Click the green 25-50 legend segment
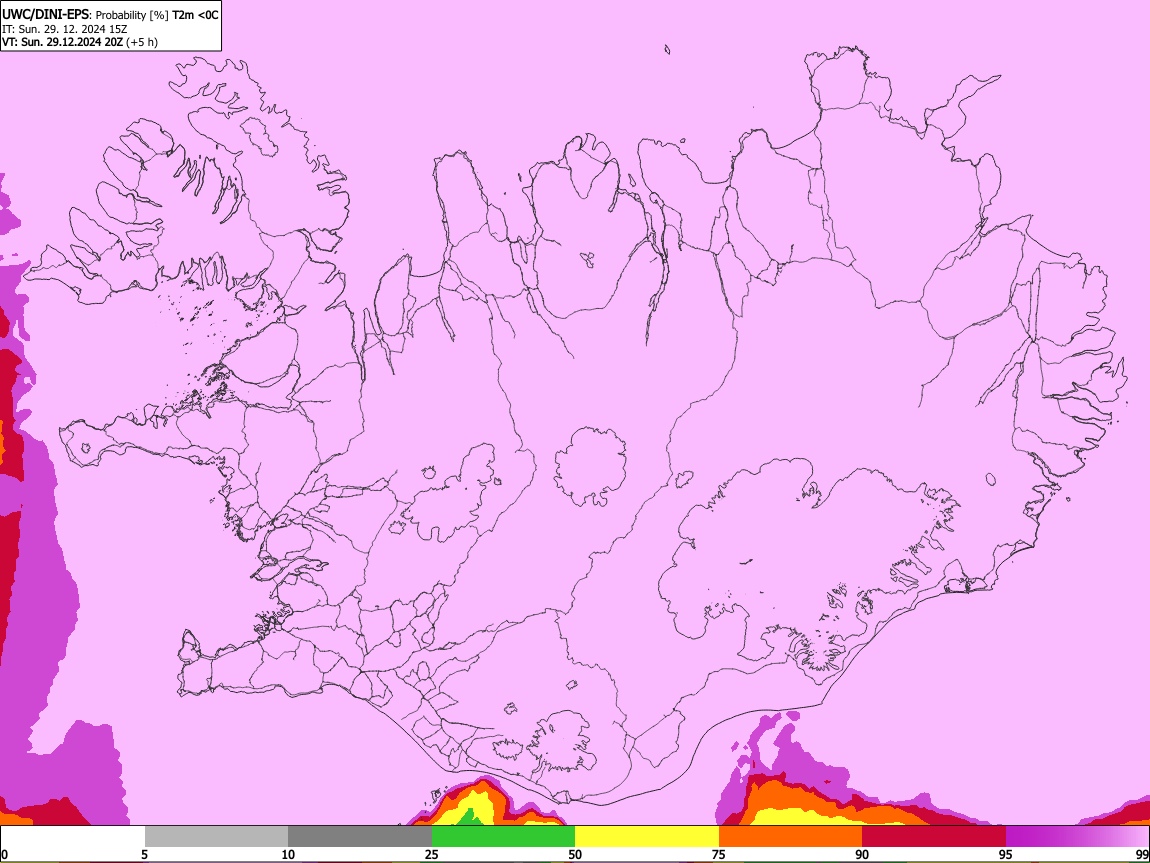The image size is (1150, 863). 503,837
